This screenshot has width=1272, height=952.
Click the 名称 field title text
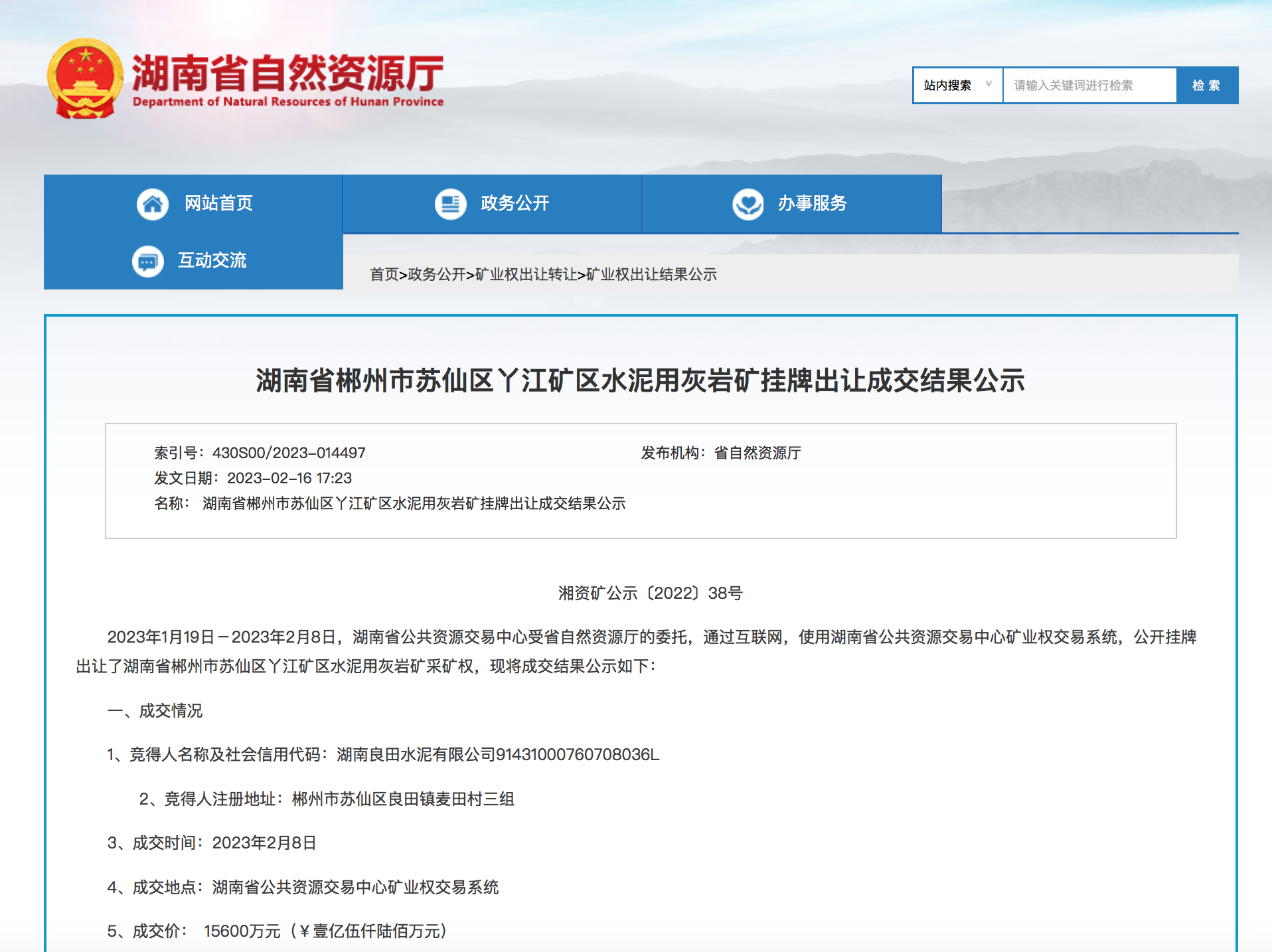(x=414, y=503)
